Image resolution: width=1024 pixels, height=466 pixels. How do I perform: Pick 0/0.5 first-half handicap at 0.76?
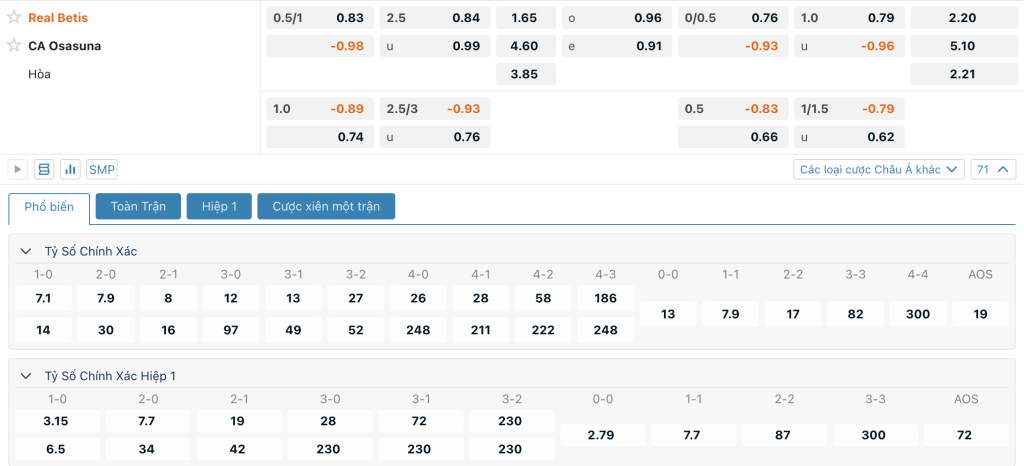pos(733,18)
